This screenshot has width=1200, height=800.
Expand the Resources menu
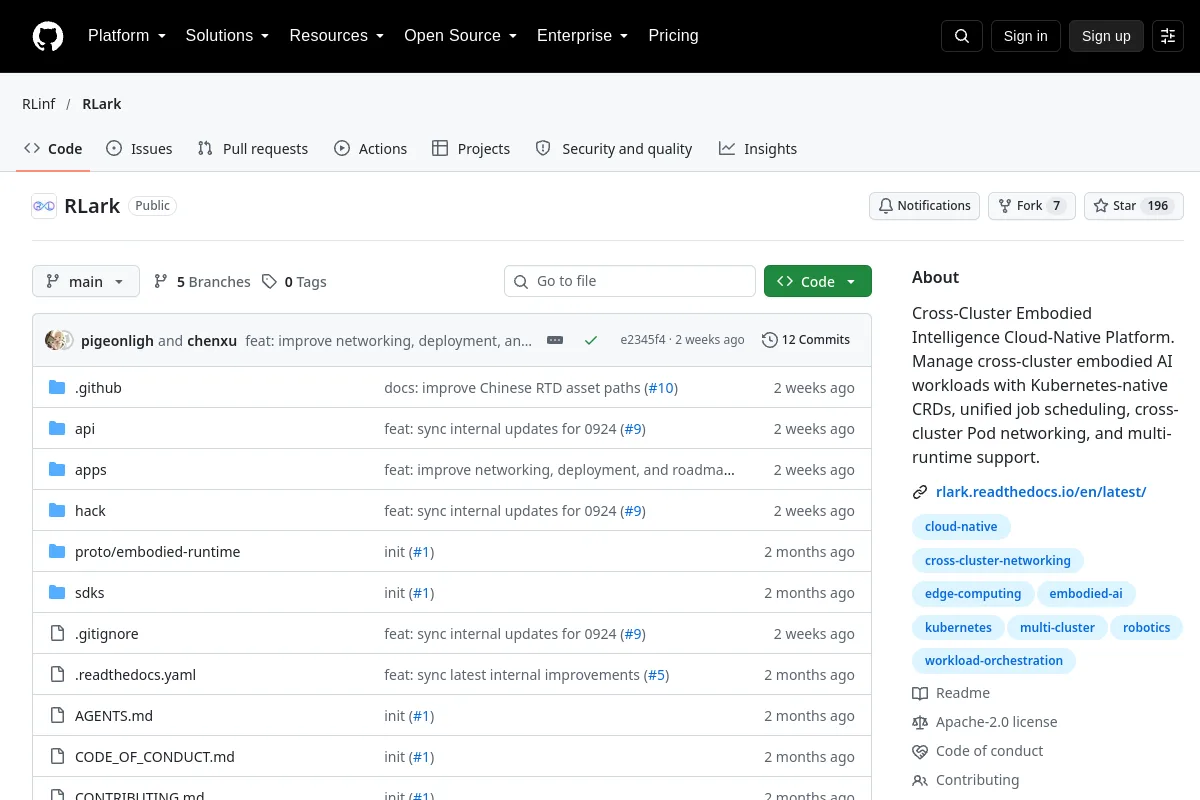[337, 36]
